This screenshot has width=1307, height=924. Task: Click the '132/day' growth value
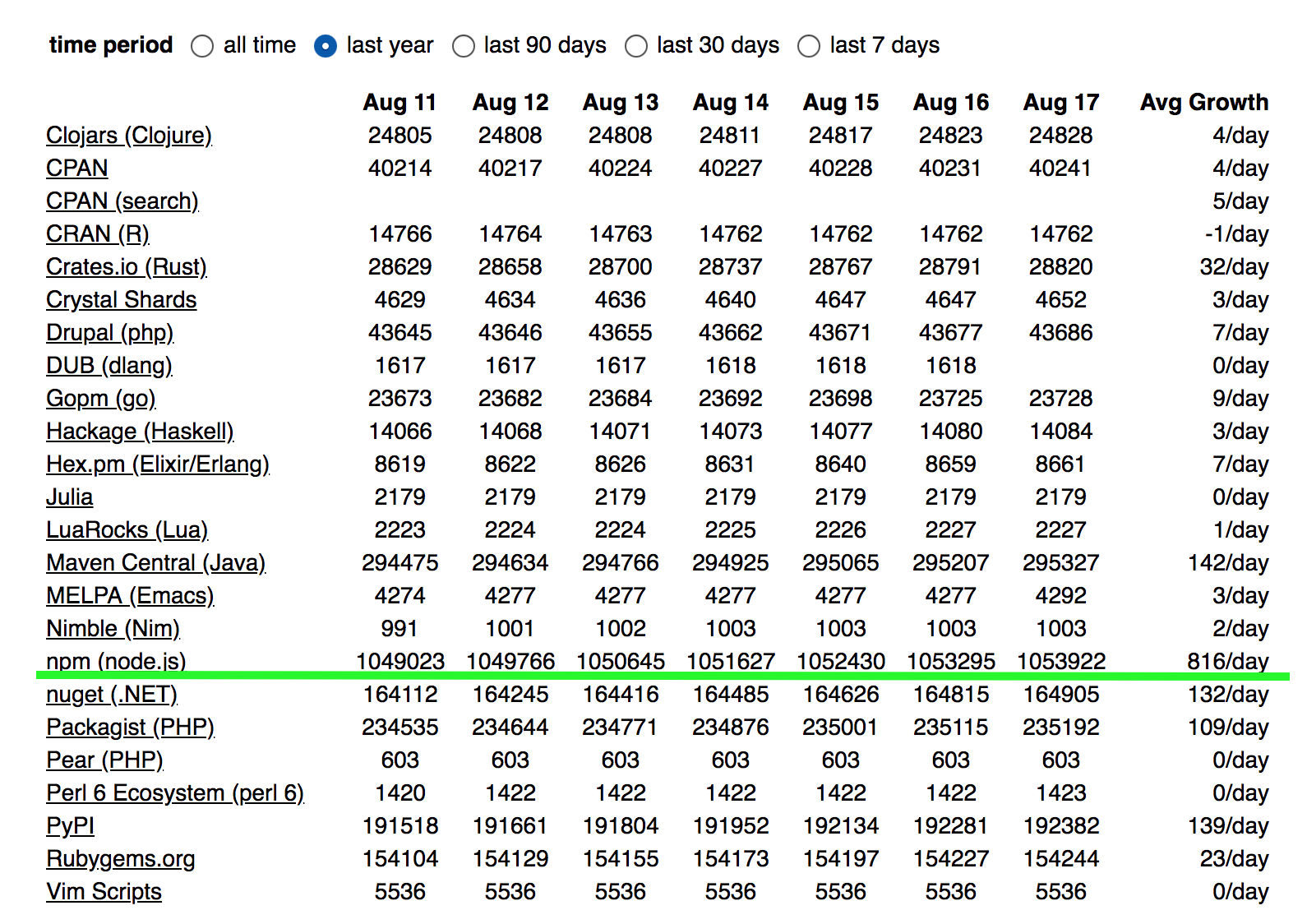pos(1228,695)
